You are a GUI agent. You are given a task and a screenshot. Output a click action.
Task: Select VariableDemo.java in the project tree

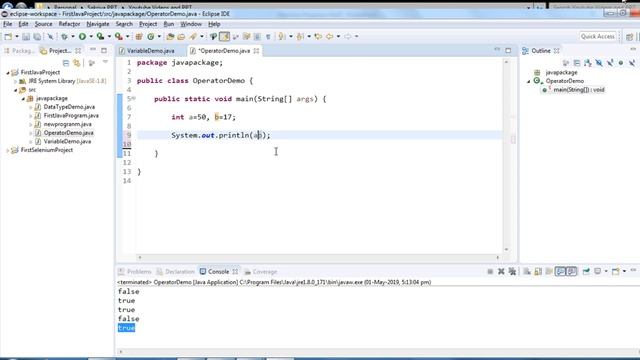tap(67, 142)
